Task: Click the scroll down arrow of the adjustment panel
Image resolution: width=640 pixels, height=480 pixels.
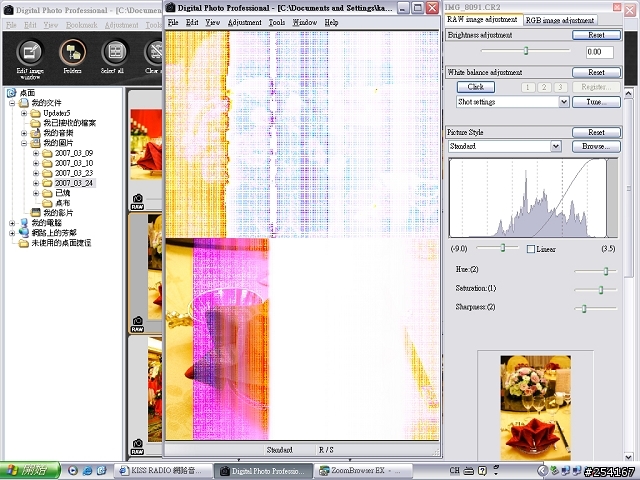Action: click(629, 457)
